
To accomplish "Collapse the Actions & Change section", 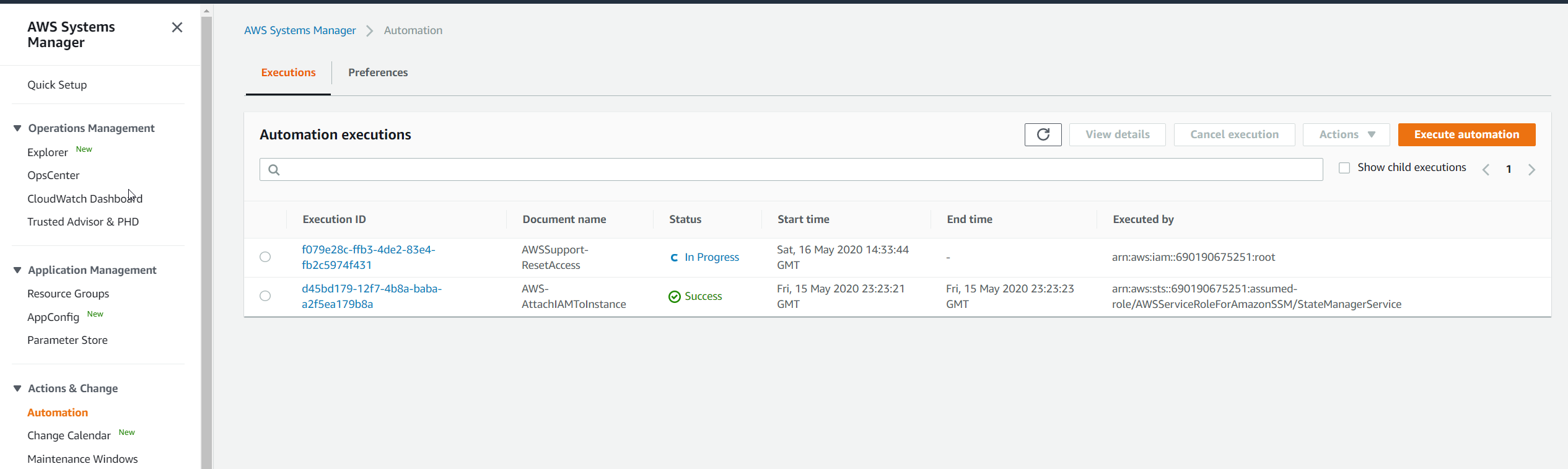I will point(17,388).
